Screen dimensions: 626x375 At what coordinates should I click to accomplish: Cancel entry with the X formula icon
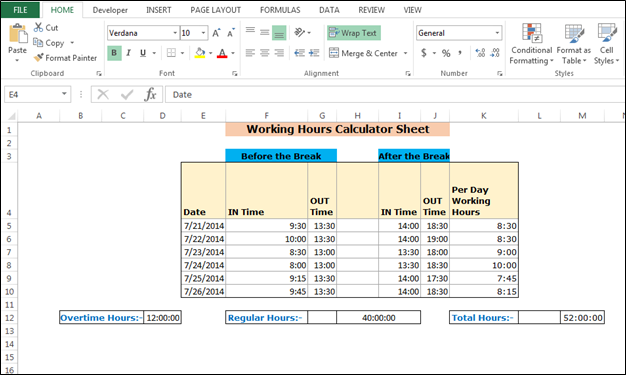tap(103, 95)
